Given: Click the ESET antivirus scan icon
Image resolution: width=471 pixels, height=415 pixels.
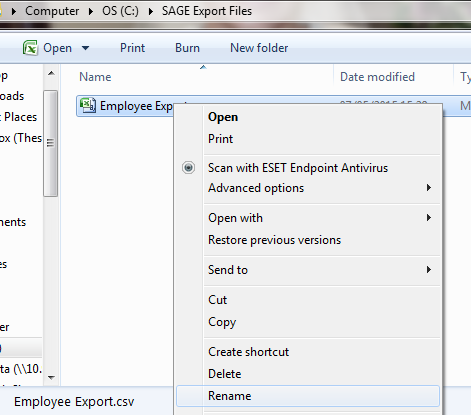Looking at the screenshot, I should [x=188, y=167].
